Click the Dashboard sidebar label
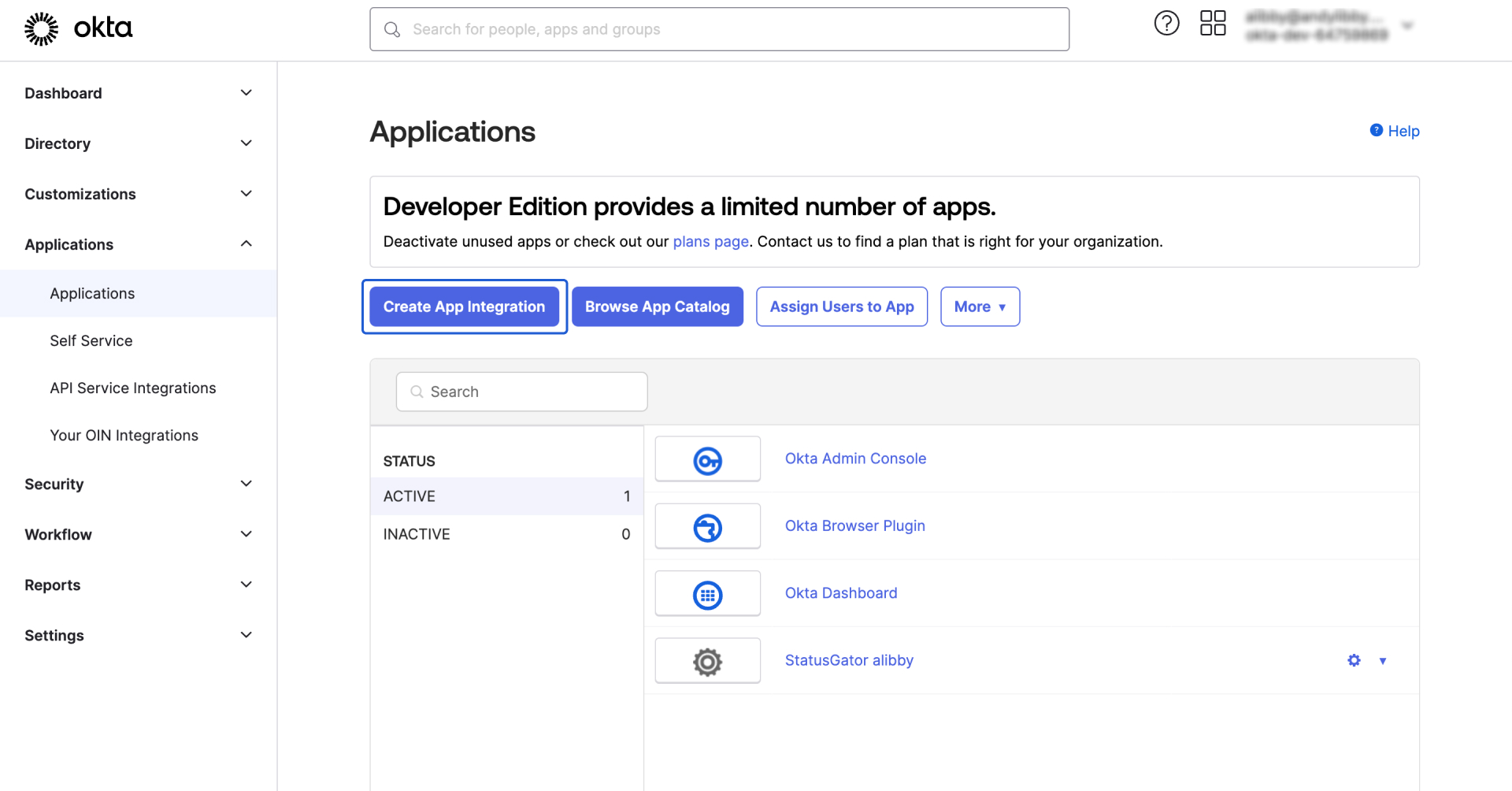1512x791 pixels. tap(63, 93)
